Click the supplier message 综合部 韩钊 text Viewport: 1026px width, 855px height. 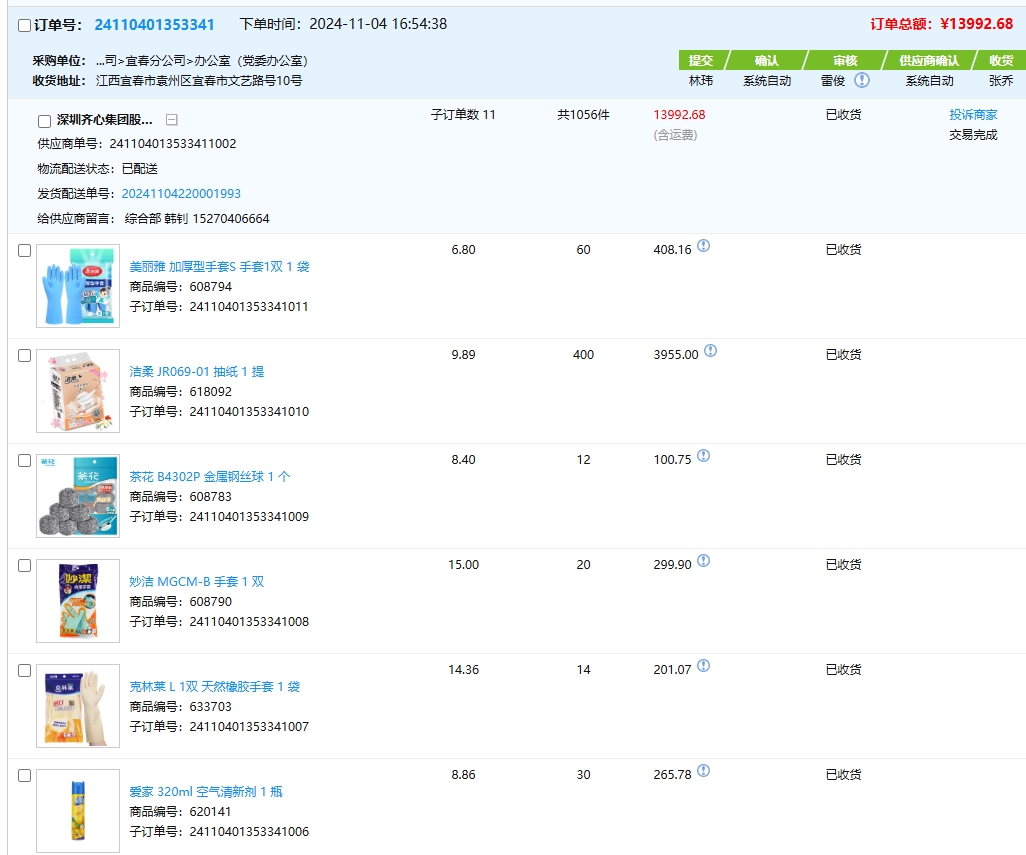(x=197, y=218)
